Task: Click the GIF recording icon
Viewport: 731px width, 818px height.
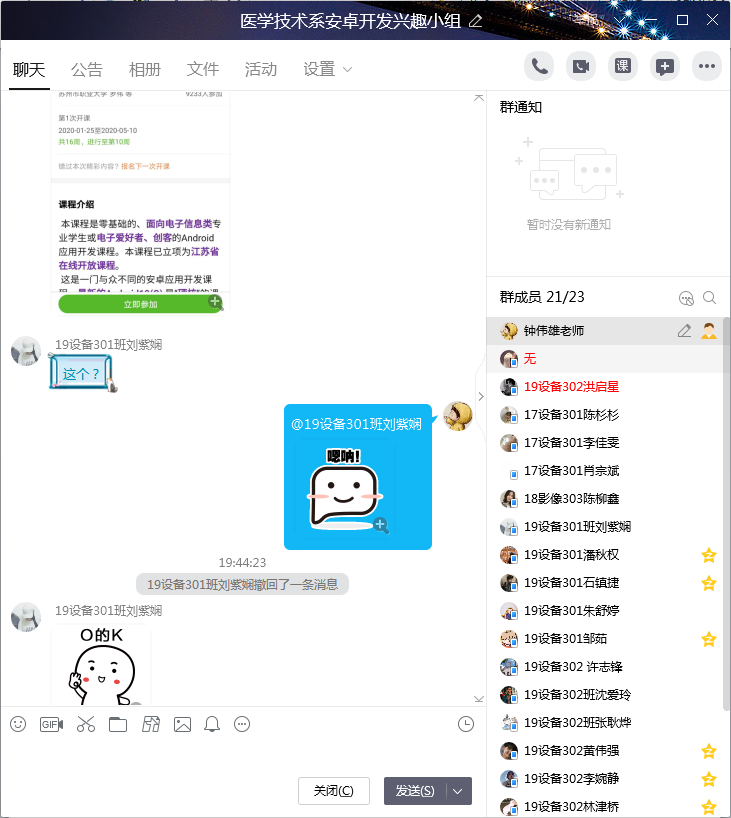Action: click(51, 724)
